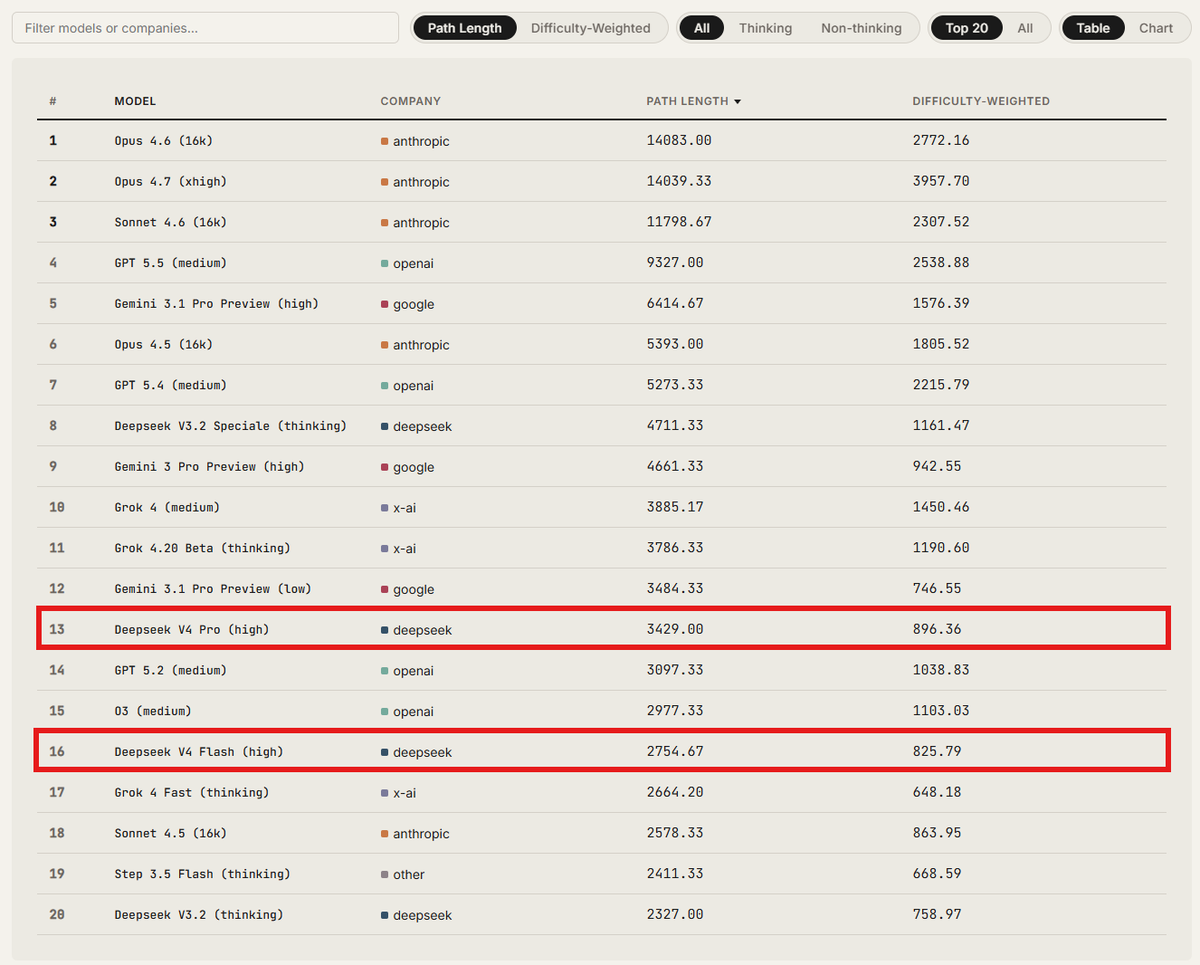Click the google color square for Gemini 3.1 Pro Preview (high)

pos(385,305)
